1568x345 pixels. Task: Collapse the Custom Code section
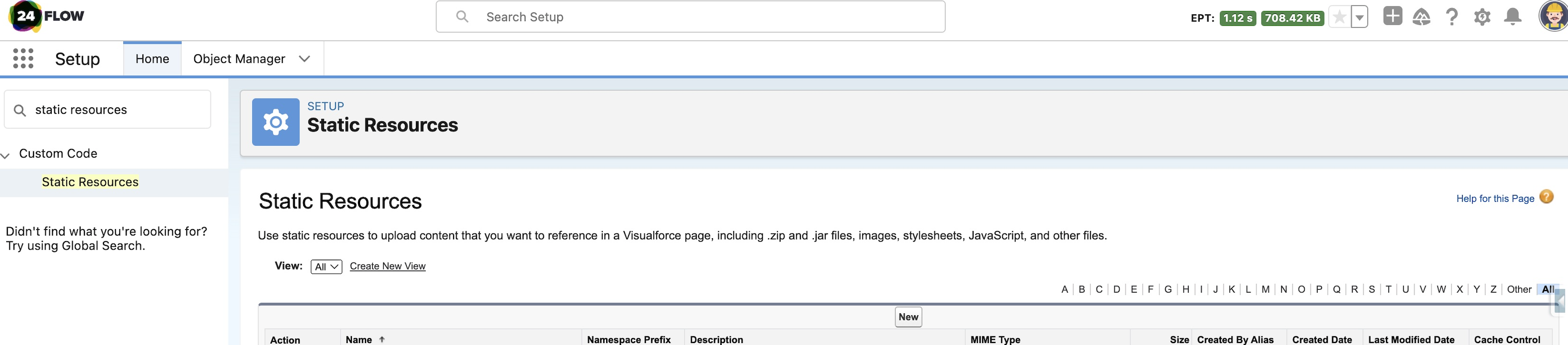coord(5,155)
